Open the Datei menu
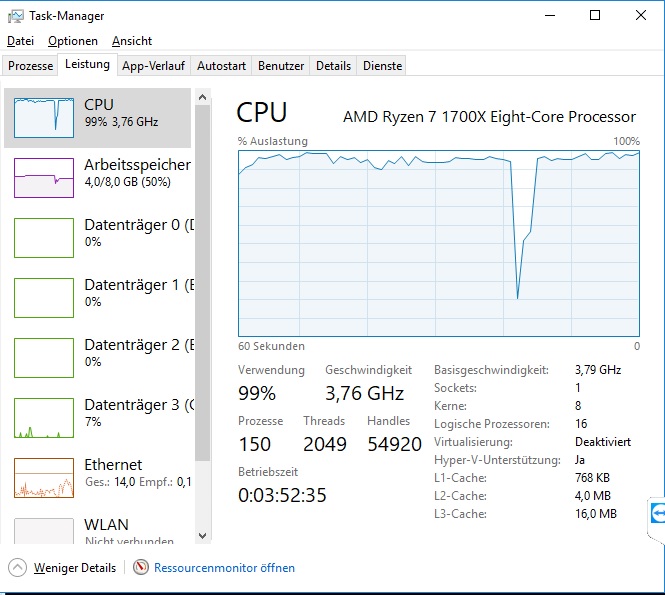The width and height of the screenshot is (665, 595). pyautogui.click(x=20, y=41)
